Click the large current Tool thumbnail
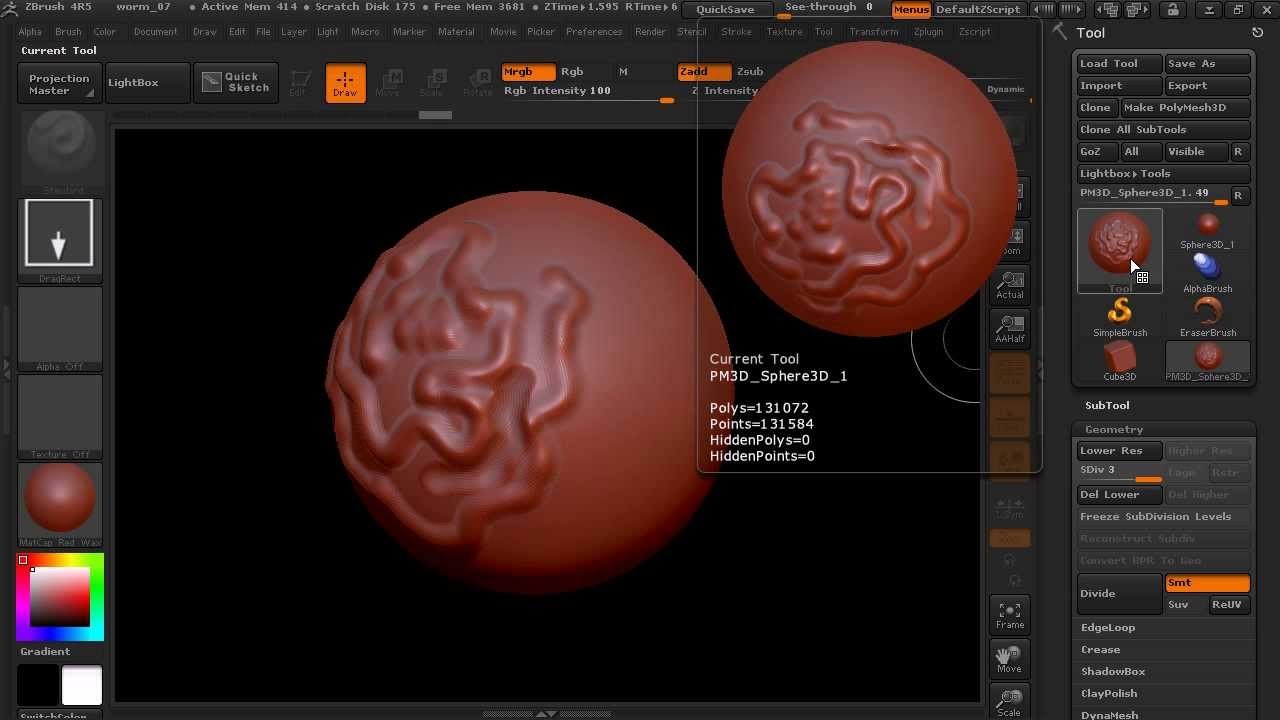This screenshot has width=1280, height=720. [1120, 251]
